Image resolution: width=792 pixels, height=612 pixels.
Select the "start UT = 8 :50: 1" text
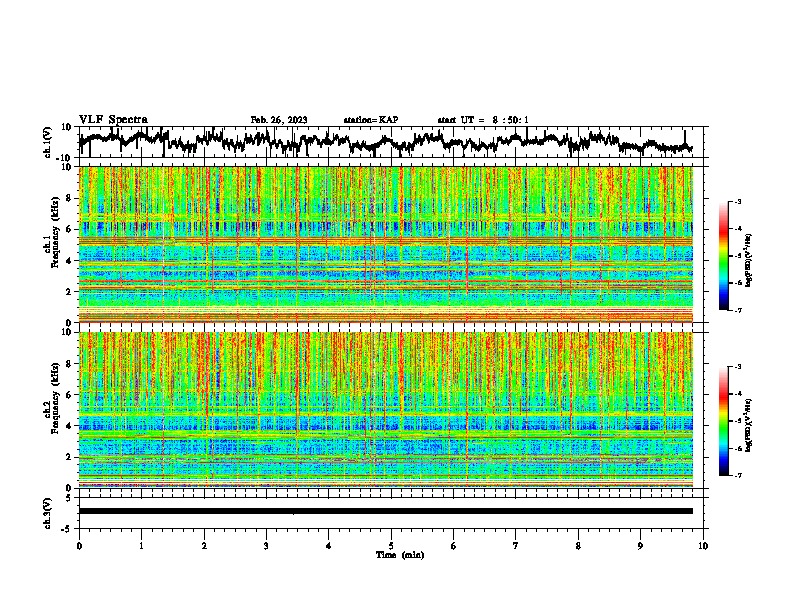click(483, 120)
